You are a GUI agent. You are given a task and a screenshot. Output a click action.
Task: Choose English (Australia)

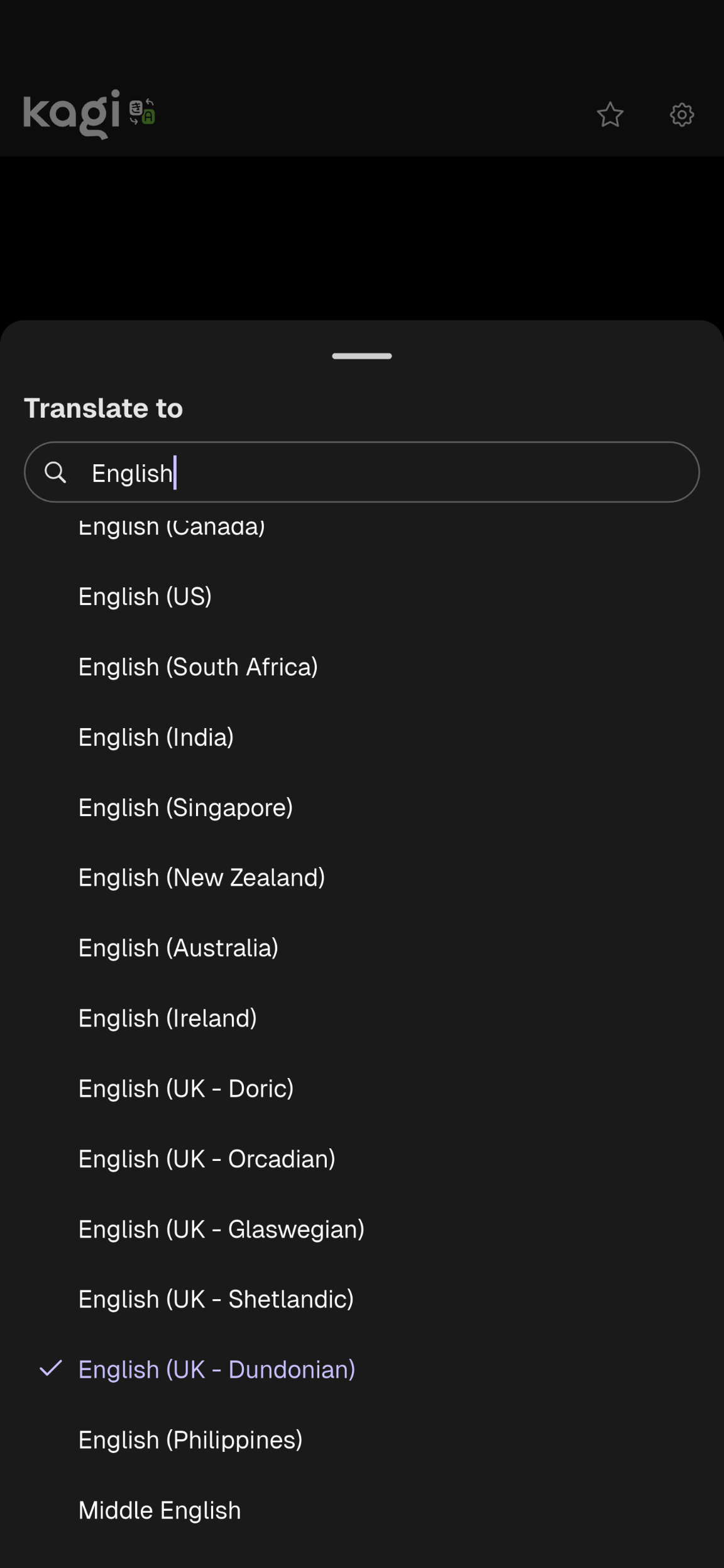coord(178,947)
